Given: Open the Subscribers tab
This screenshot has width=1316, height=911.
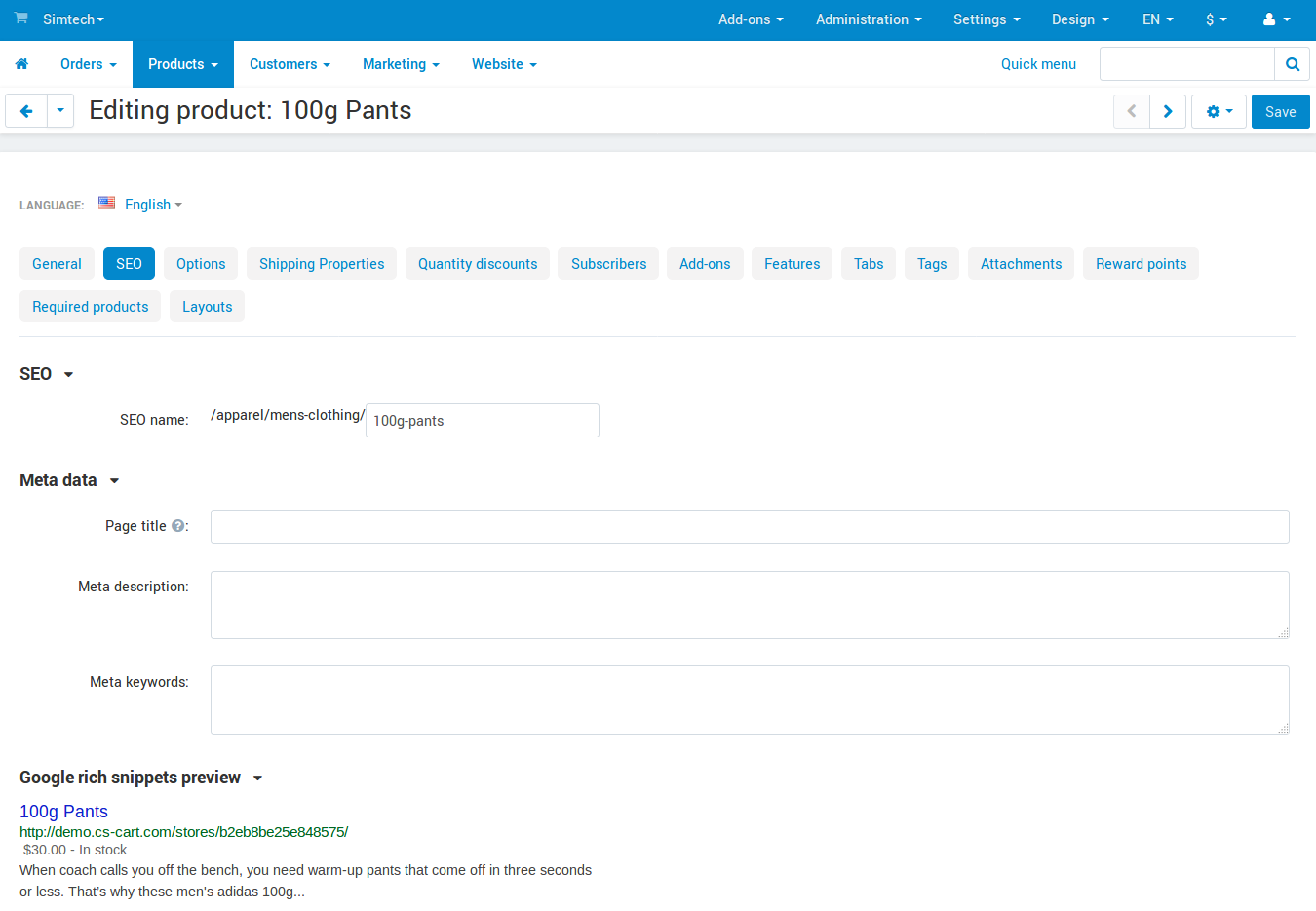Looking at the screenshot, I should click(608, 264).
